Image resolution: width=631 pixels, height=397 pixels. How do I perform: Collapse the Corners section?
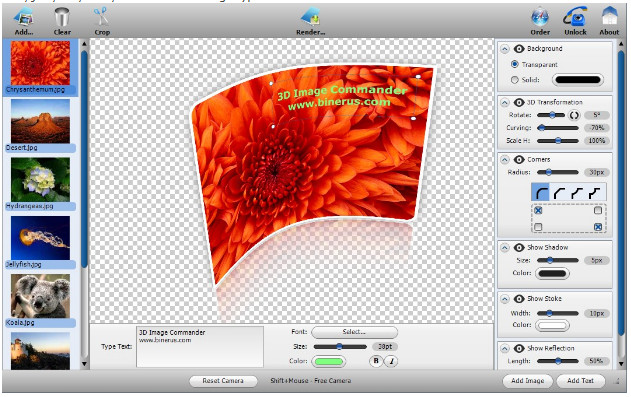(505, 160)
